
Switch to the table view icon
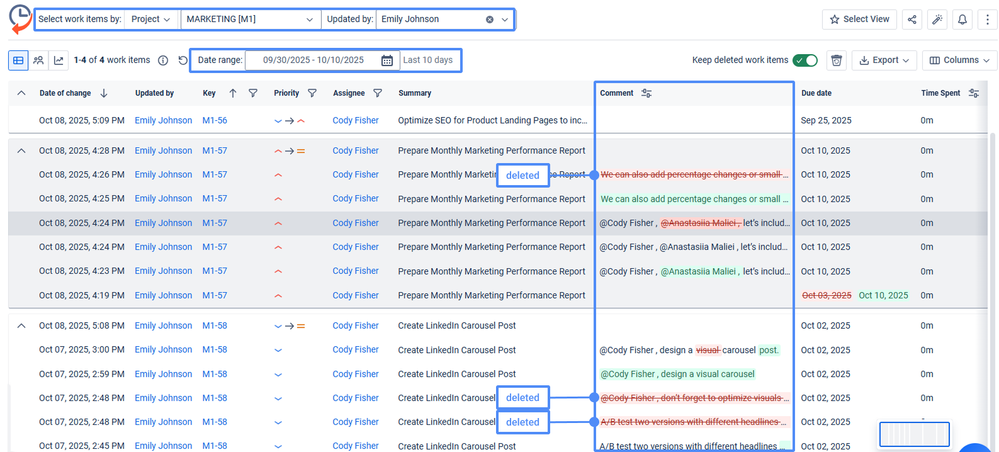tap(18, 60)
